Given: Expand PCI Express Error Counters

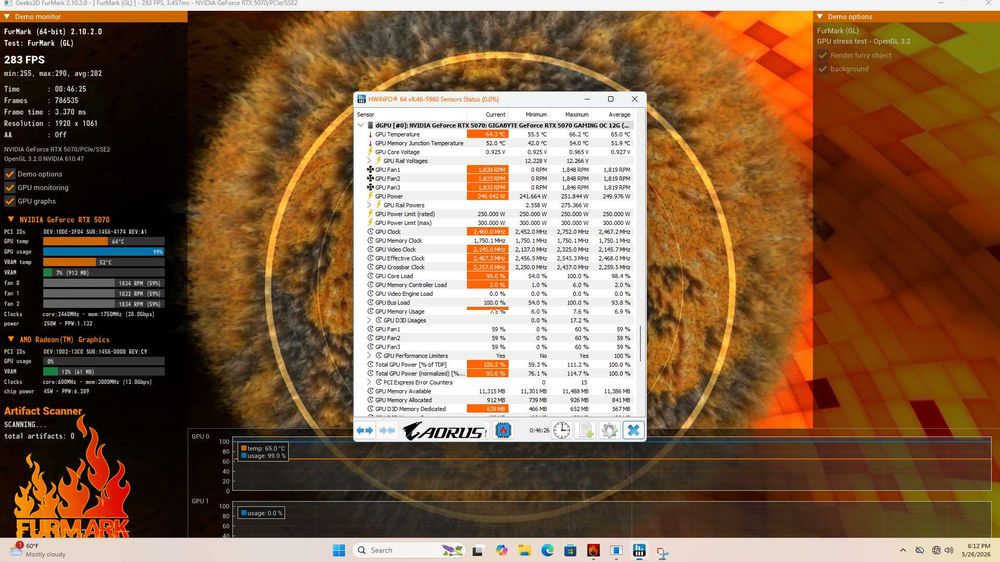Looking at the screenshot, I should tap(370, 382).
